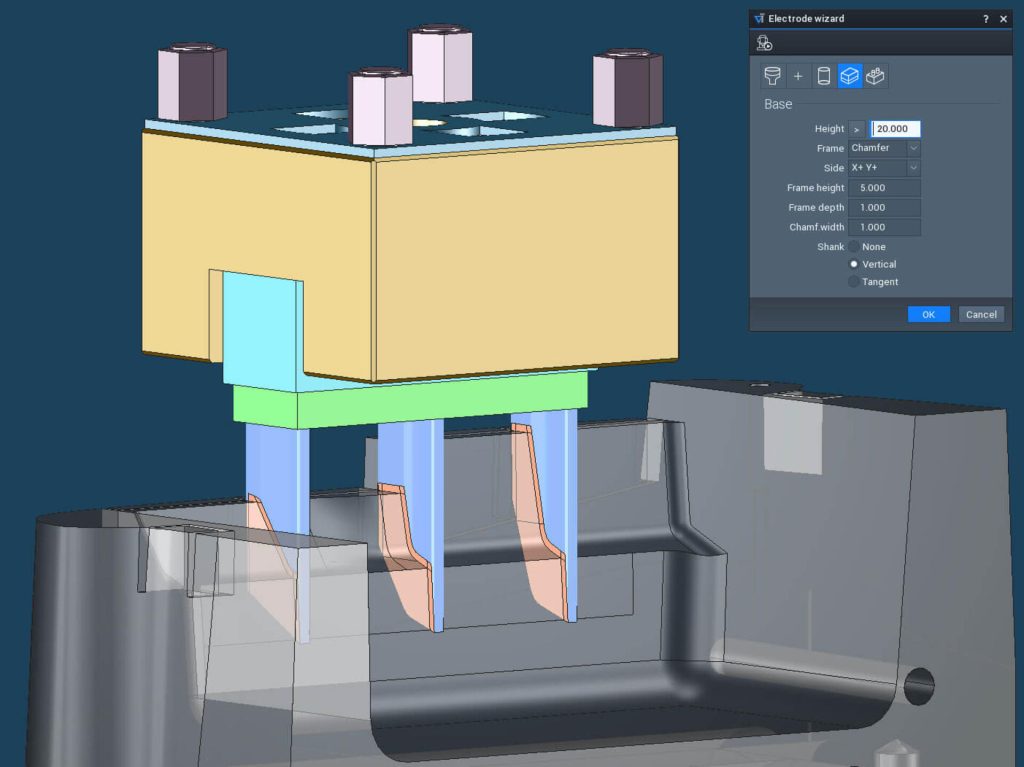Open the holder blocks step icon
Screen dimensions: 1024x767
click(876, 76)
